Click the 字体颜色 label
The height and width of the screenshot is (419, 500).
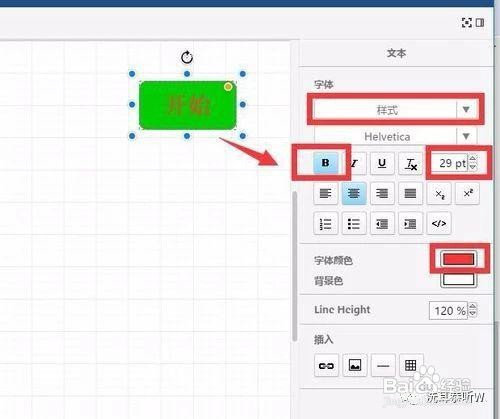coord(333,260)
